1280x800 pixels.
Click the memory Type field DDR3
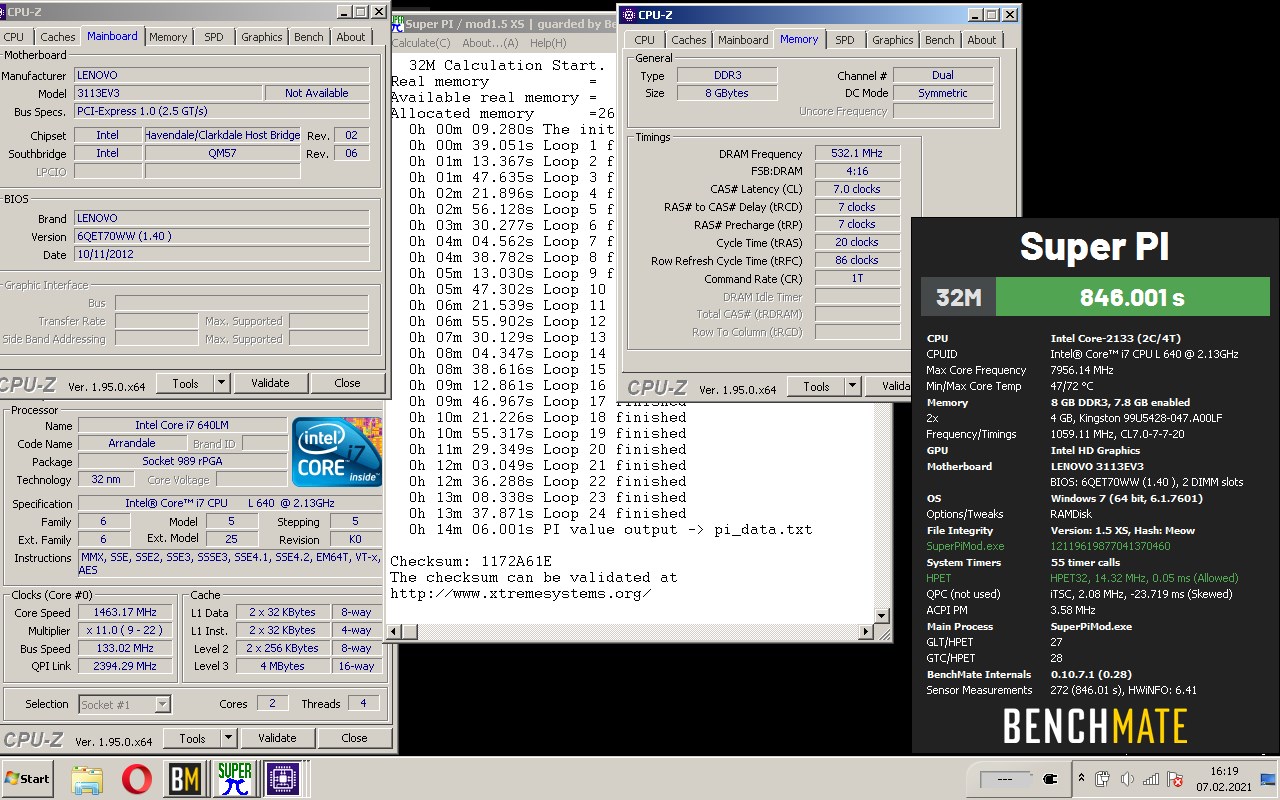coord(726,75)
